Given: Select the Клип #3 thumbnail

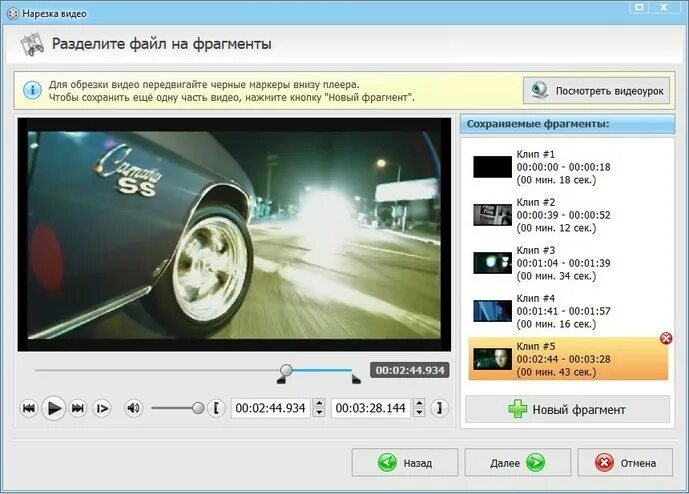Looking at the screenshot, I should 493,263.
